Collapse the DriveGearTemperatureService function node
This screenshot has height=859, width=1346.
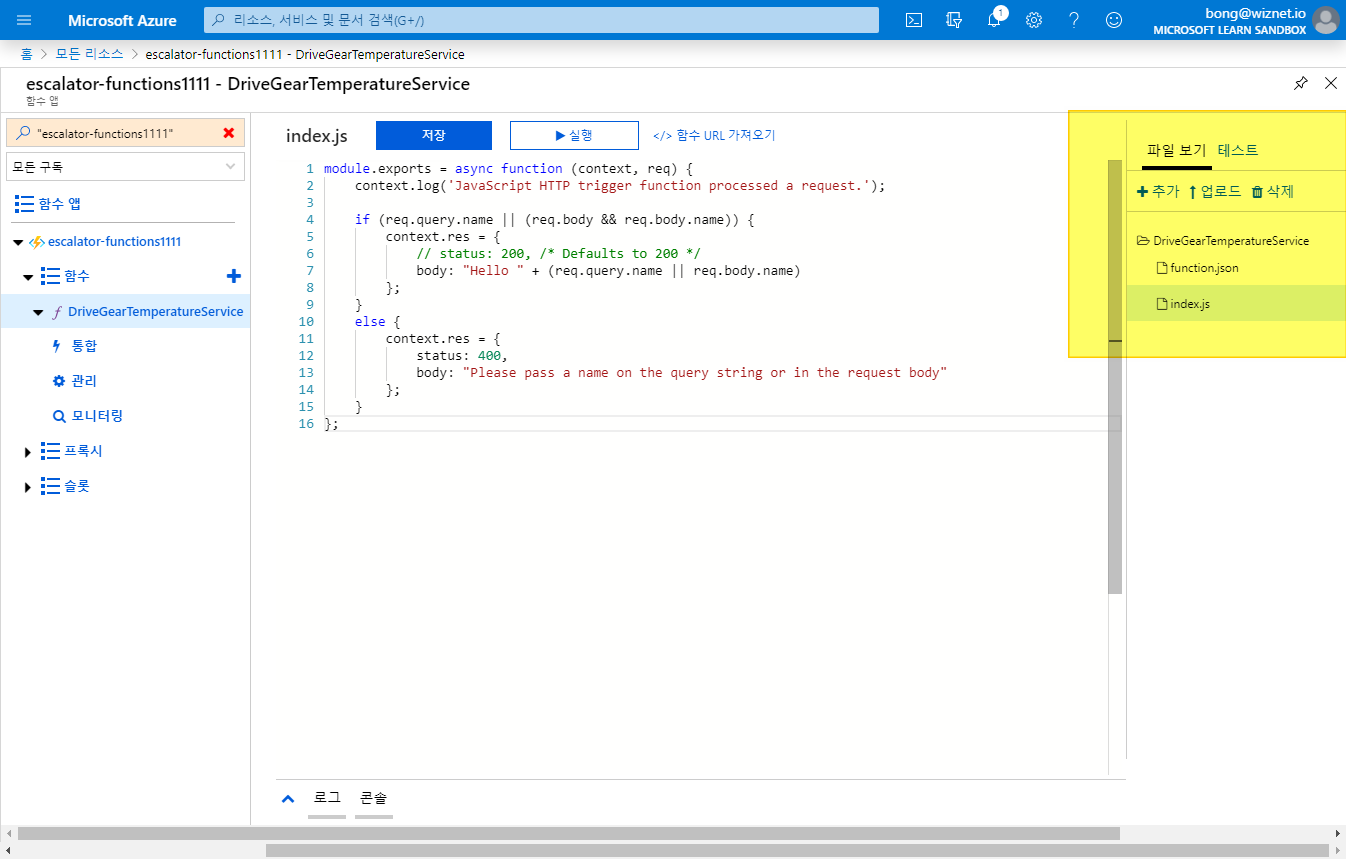click(38, 312)
